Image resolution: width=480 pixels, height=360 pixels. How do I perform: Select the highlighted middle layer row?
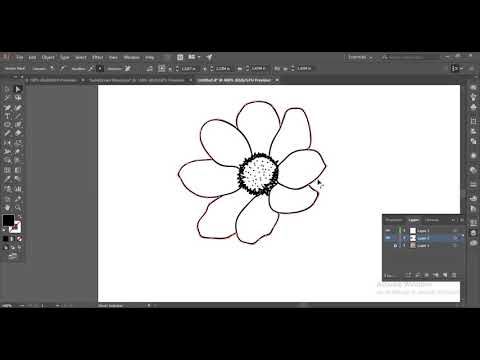pyautogui.click(x=424, y=238)
